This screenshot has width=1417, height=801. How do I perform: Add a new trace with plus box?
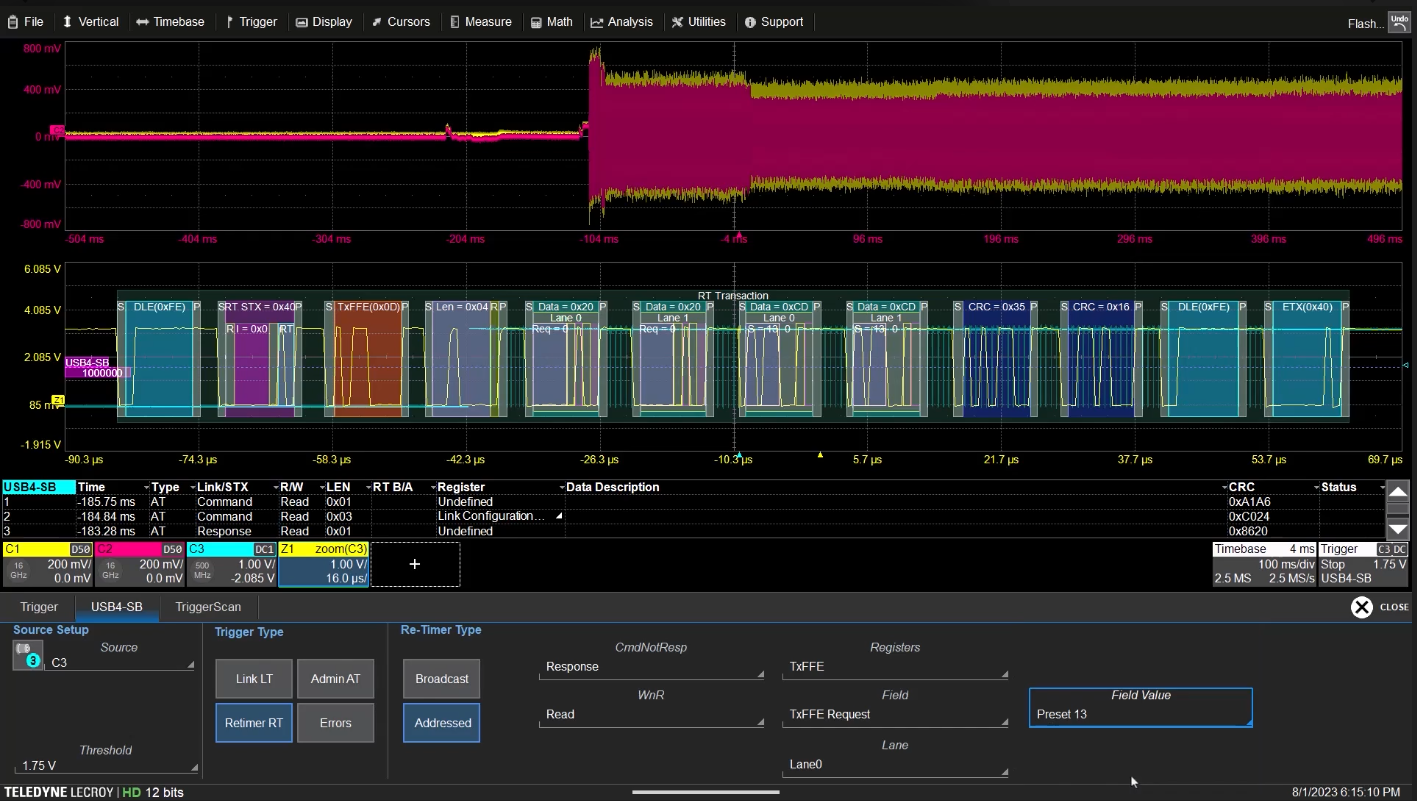[x=415, y=564]
